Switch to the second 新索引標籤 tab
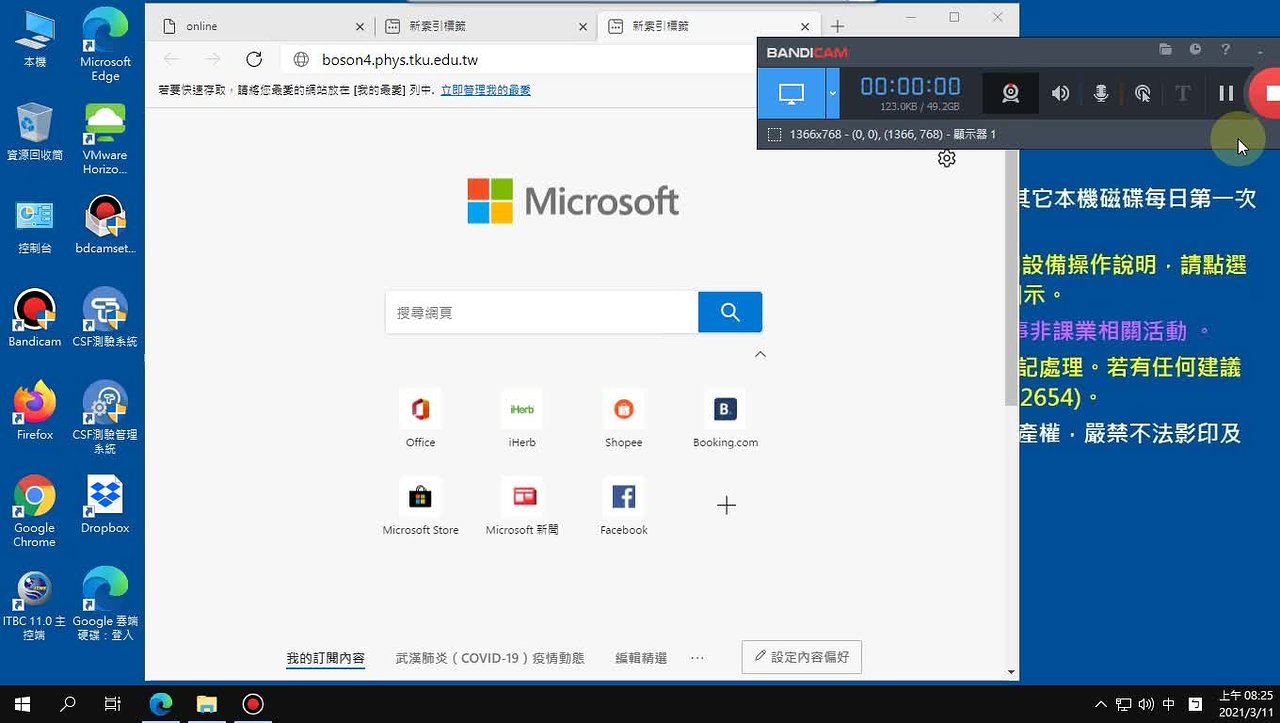Viewport: 1280px width, 723px height. tap(709, 26)
